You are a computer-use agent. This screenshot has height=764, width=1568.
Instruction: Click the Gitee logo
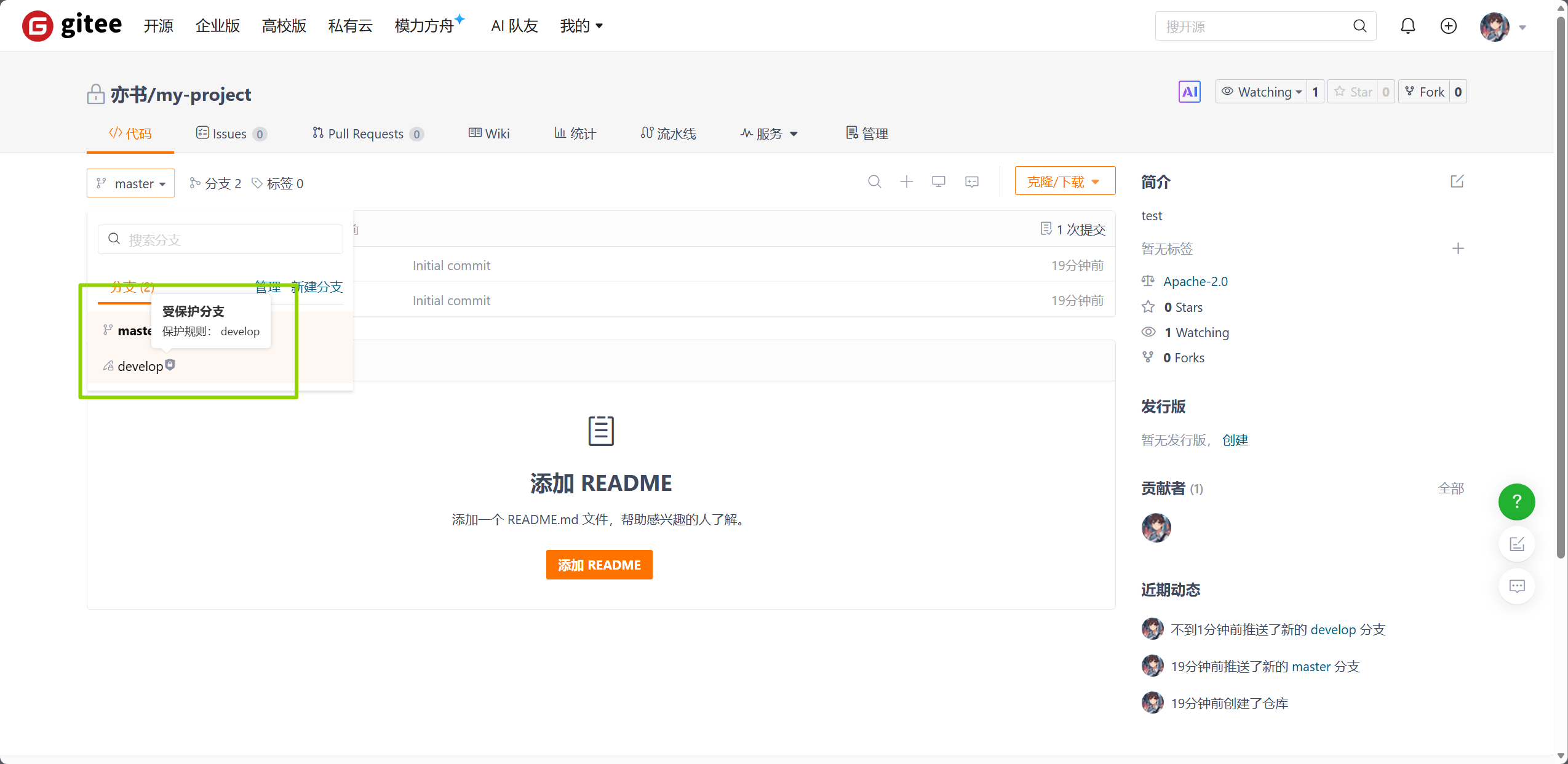point(71,25)
